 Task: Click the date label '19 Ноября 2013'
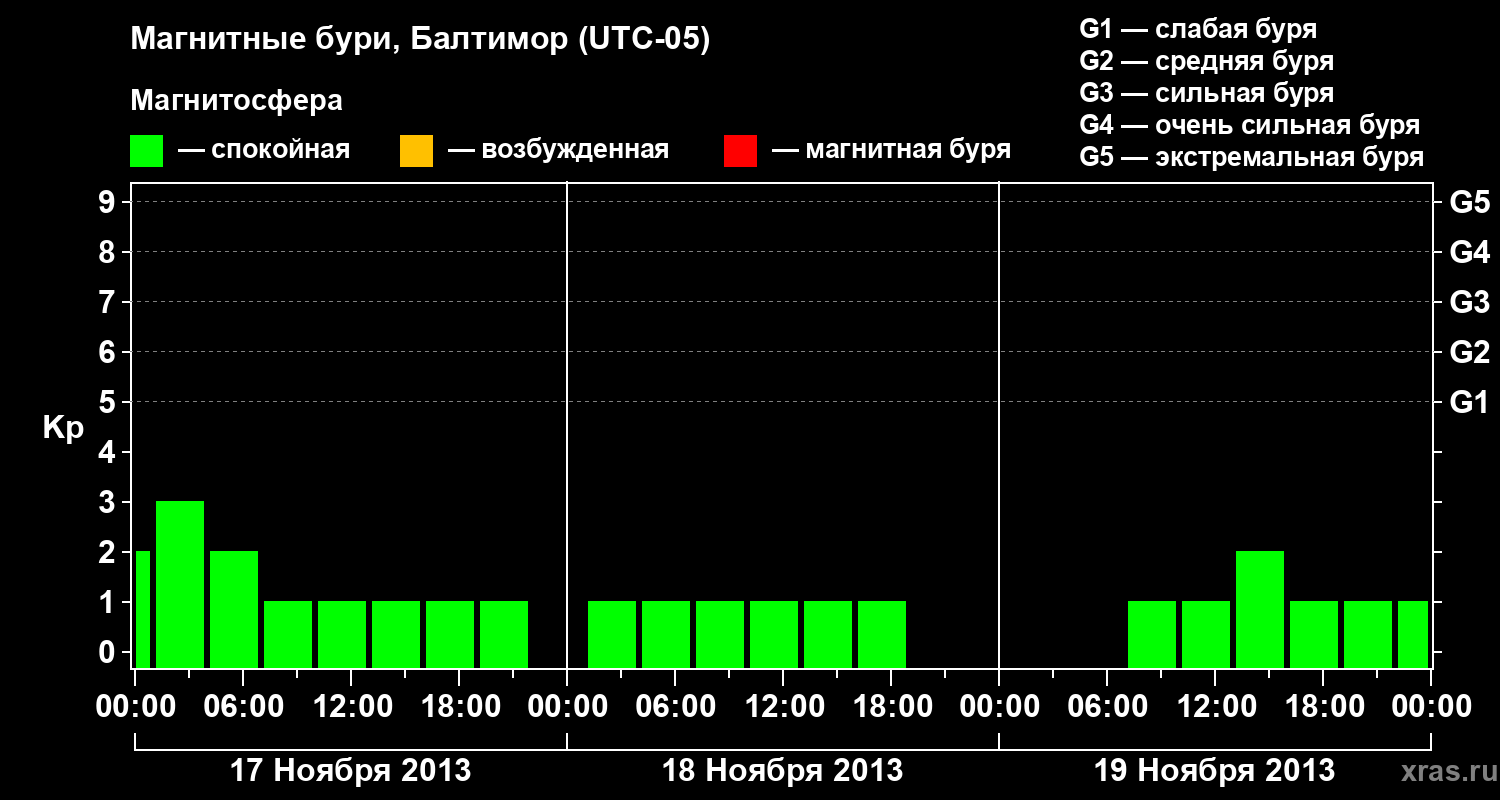(1215, 770)
